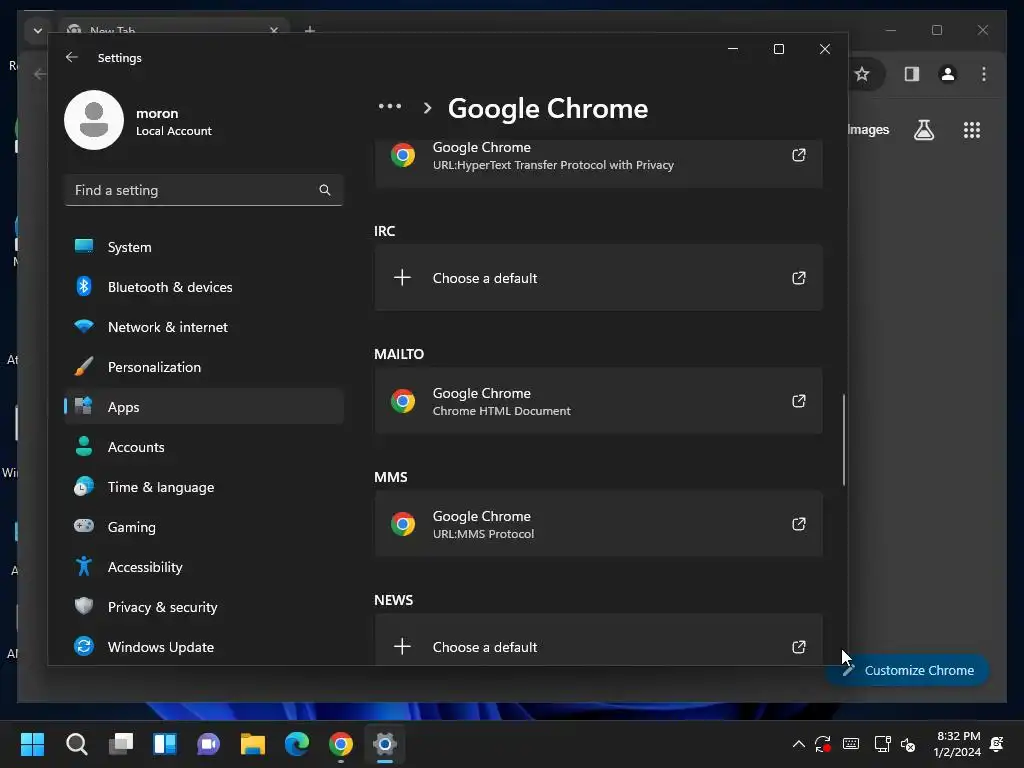Image resolution: width=1024 pixels, height=768 pixels.
Task: Click the Settings gear on the taskbar
Action: 385,744
